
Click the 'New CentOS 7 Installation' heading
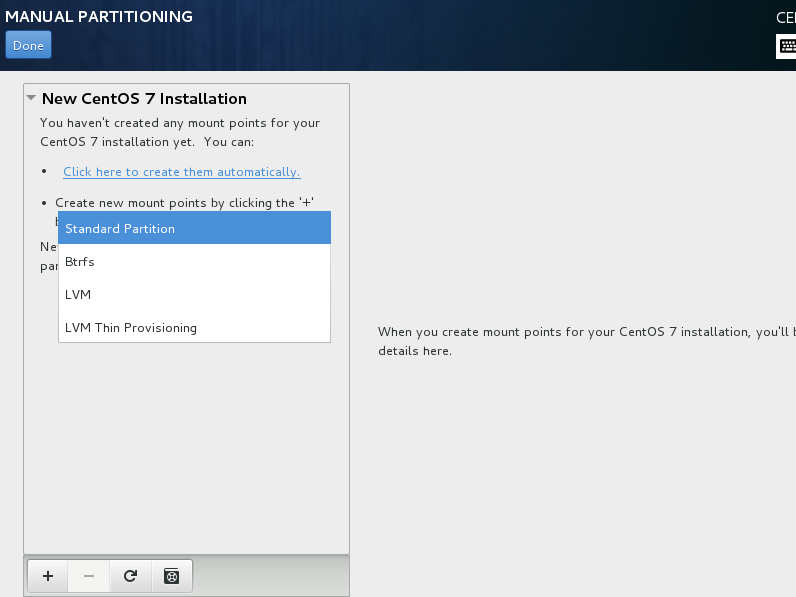pos(144,98)
